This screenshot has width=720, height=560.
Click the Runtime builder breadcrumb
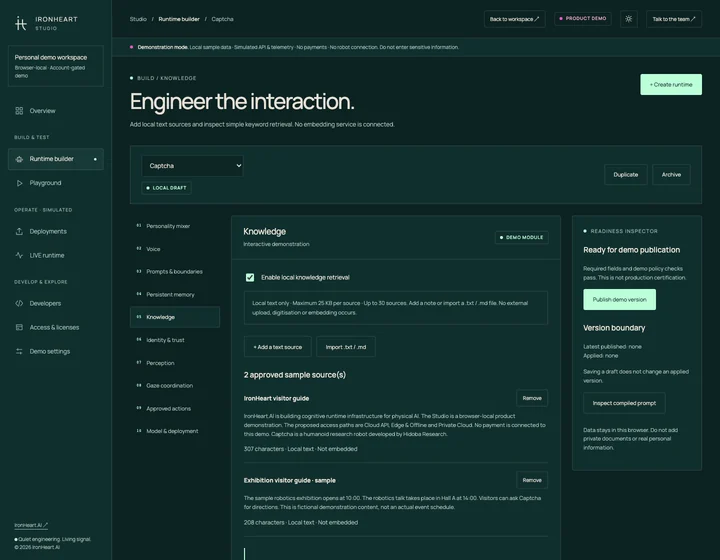pos(179,19)
